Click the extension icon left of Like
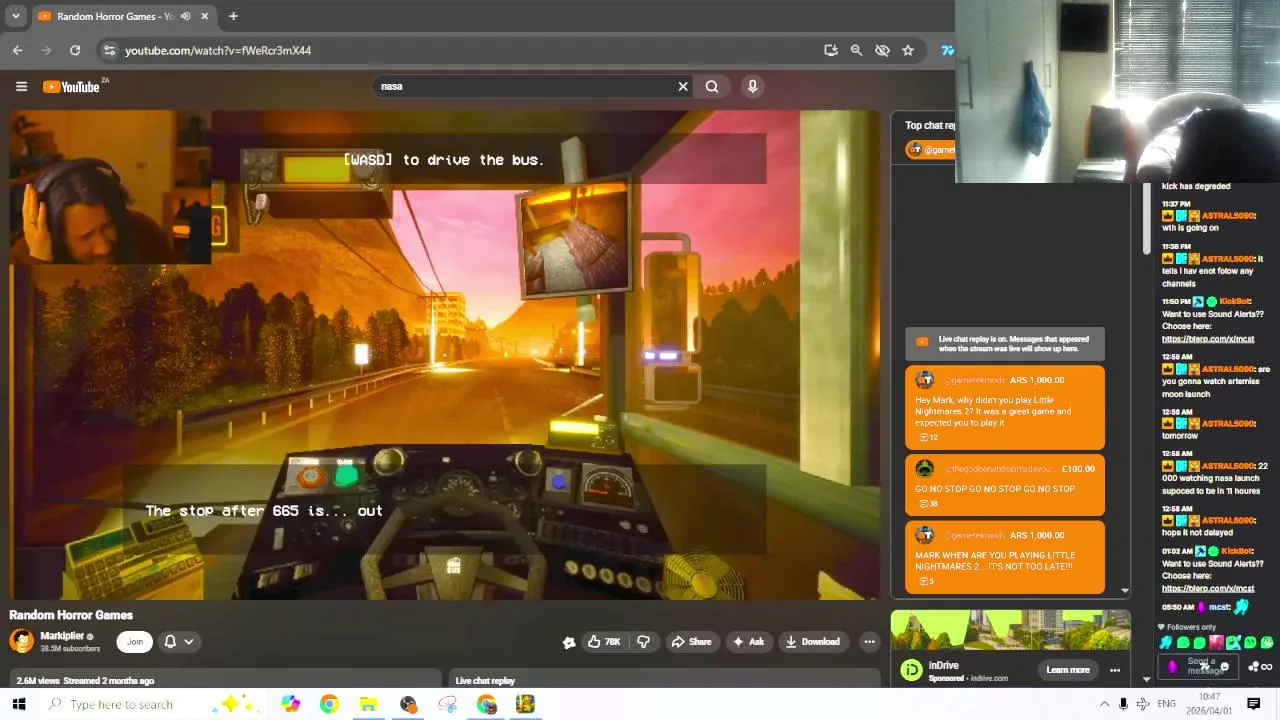Viewport: 1280px width, 720px height. pos(569,642)
